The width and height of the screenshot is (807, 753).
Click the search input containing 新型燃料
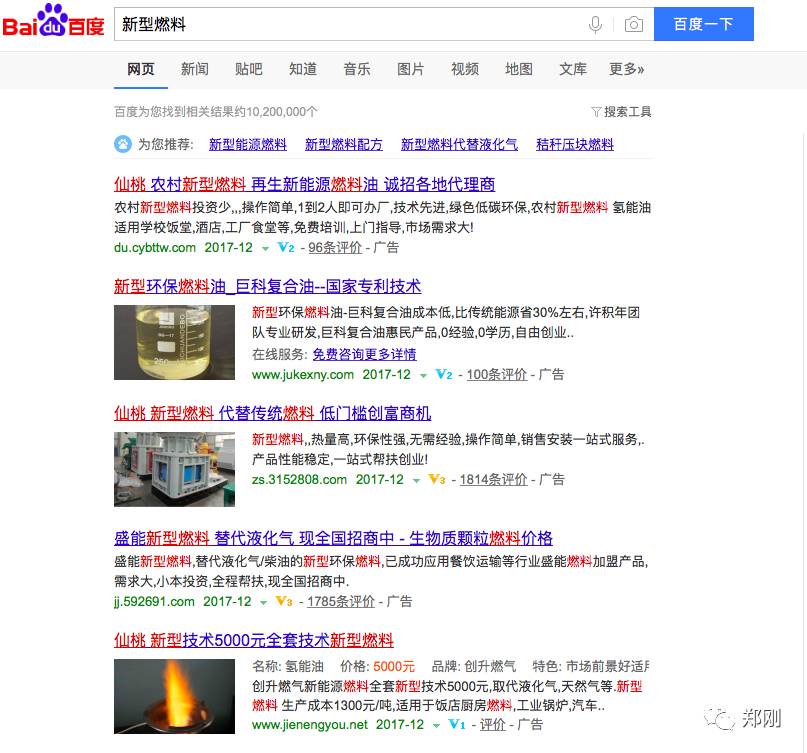tap(350, 24)
